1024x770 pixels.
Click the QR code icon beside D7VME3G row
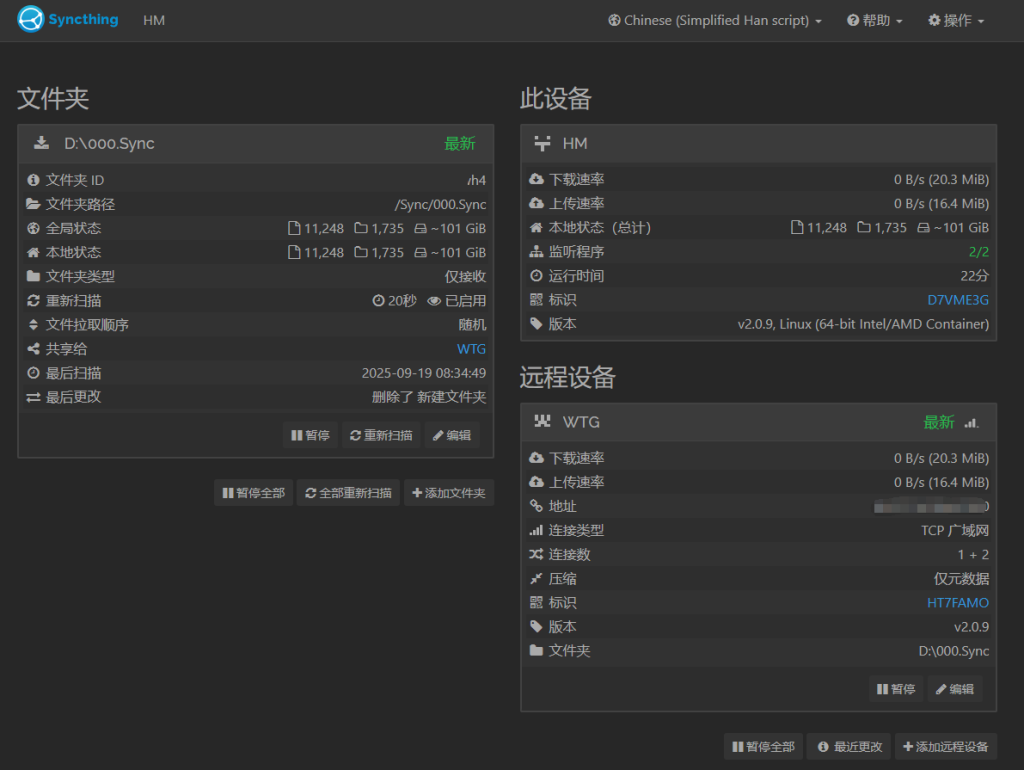(536, 300)
